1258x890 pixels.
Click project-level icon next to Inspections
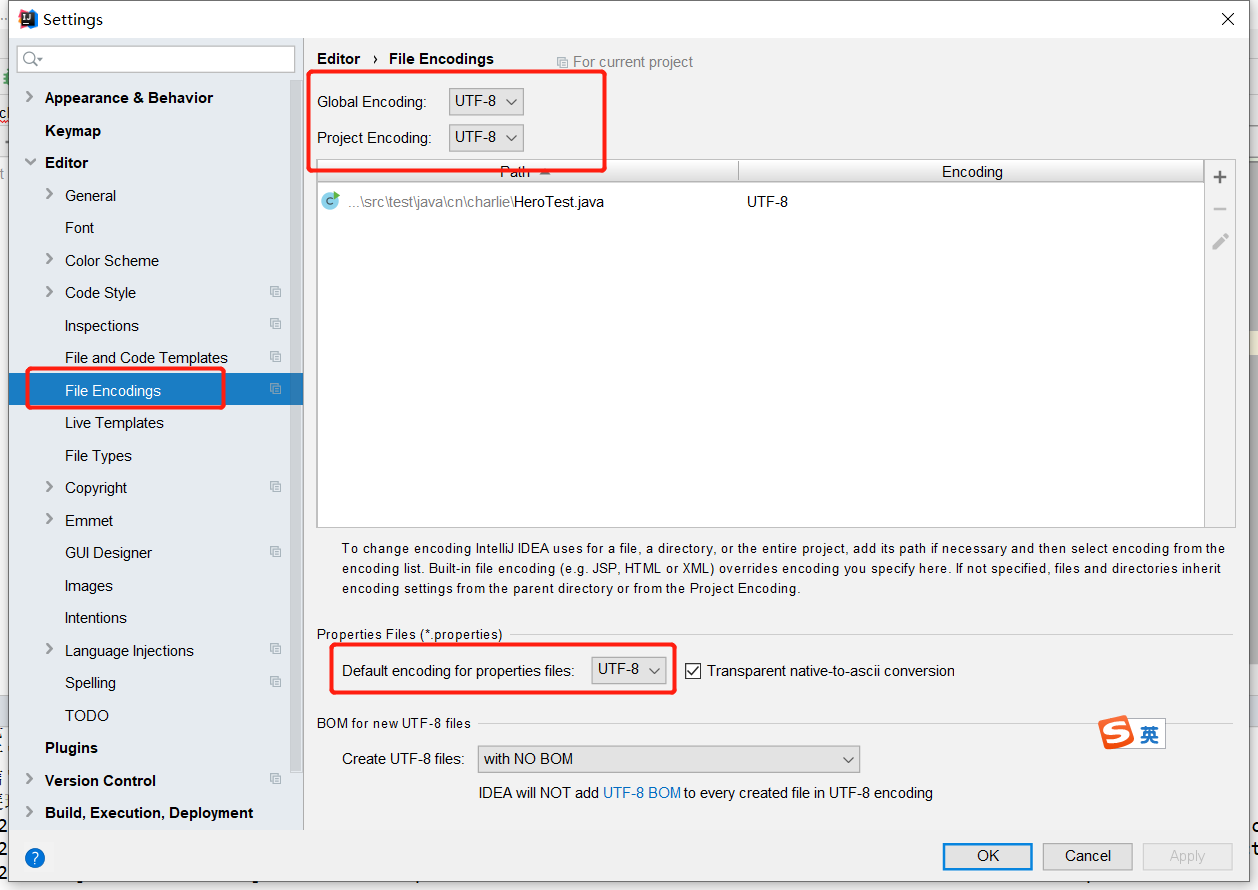click(x=275, y=325)
